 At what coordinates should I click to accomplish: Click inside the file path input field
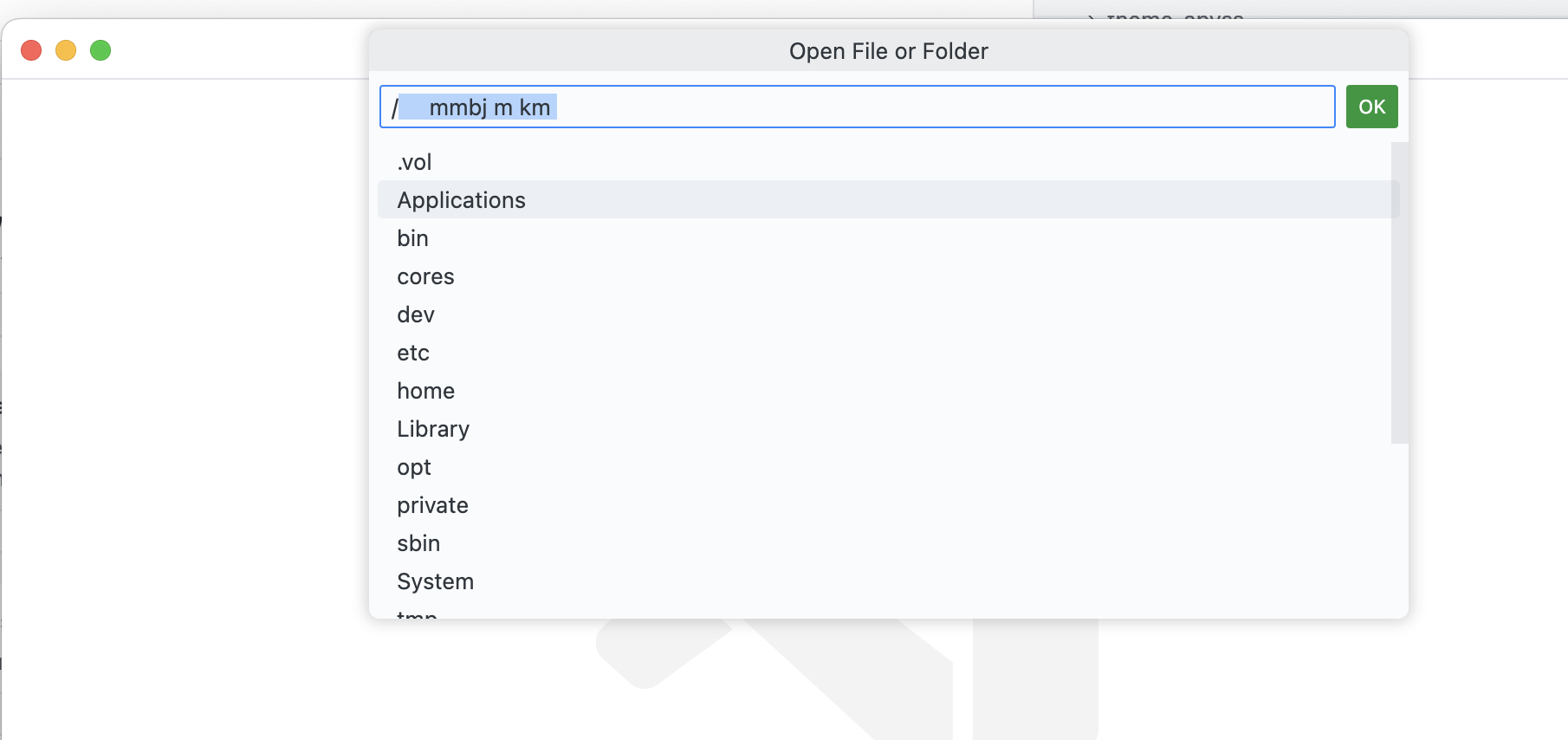[x=856, y=107]
